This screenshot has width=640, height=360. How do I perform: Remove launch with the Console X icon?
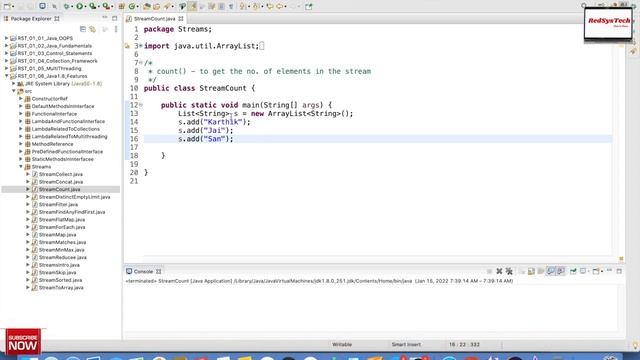coord(499,271)
